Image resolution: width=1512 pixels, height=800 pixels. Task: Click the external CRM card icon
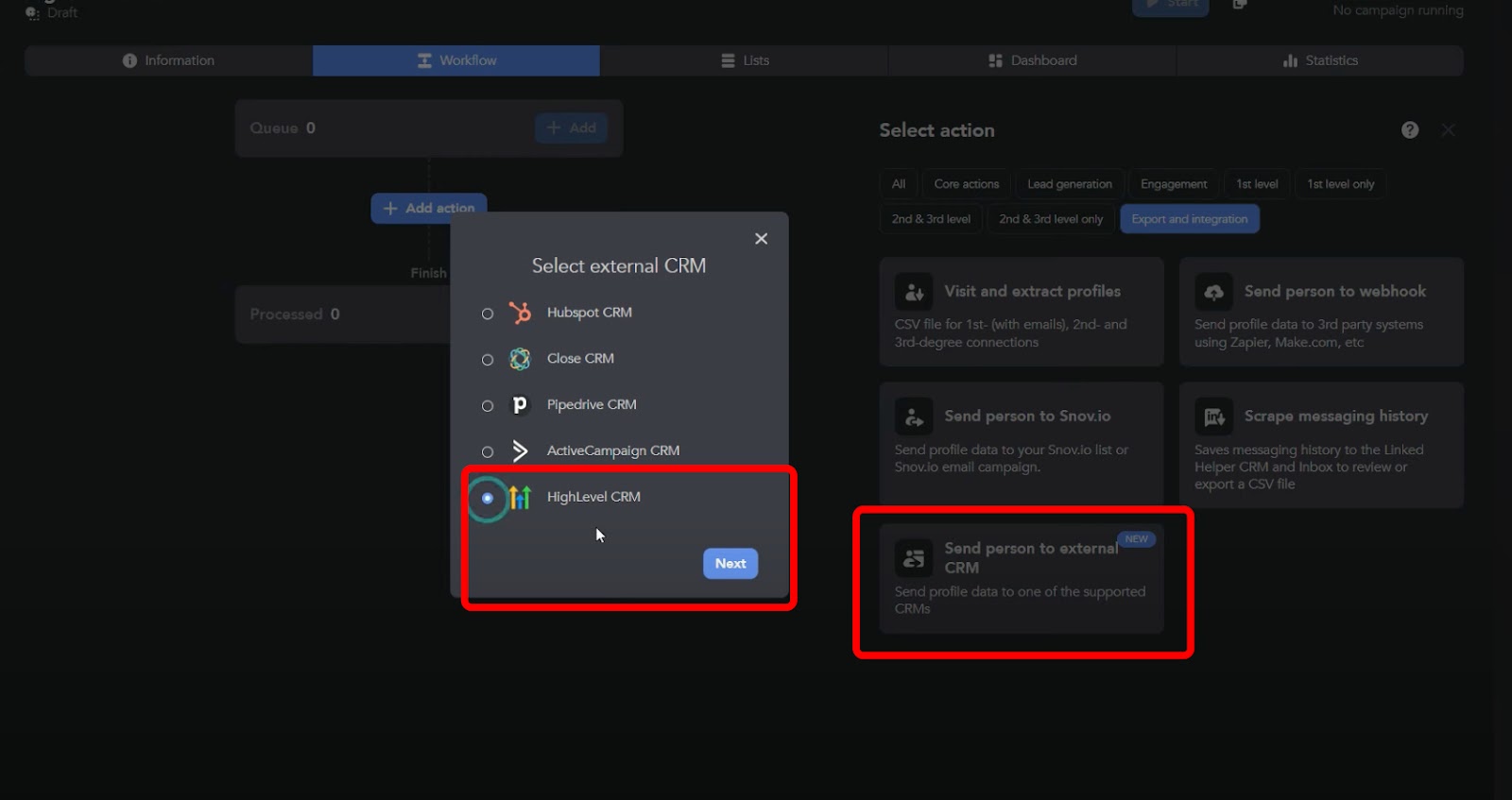click(914, 559)
